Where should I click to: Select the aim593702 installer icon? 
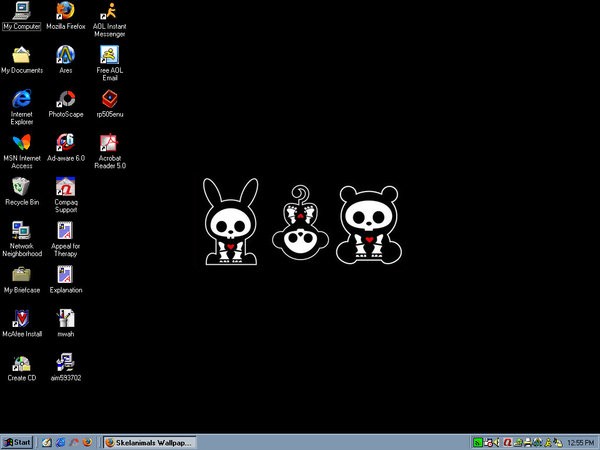[65, 367]
